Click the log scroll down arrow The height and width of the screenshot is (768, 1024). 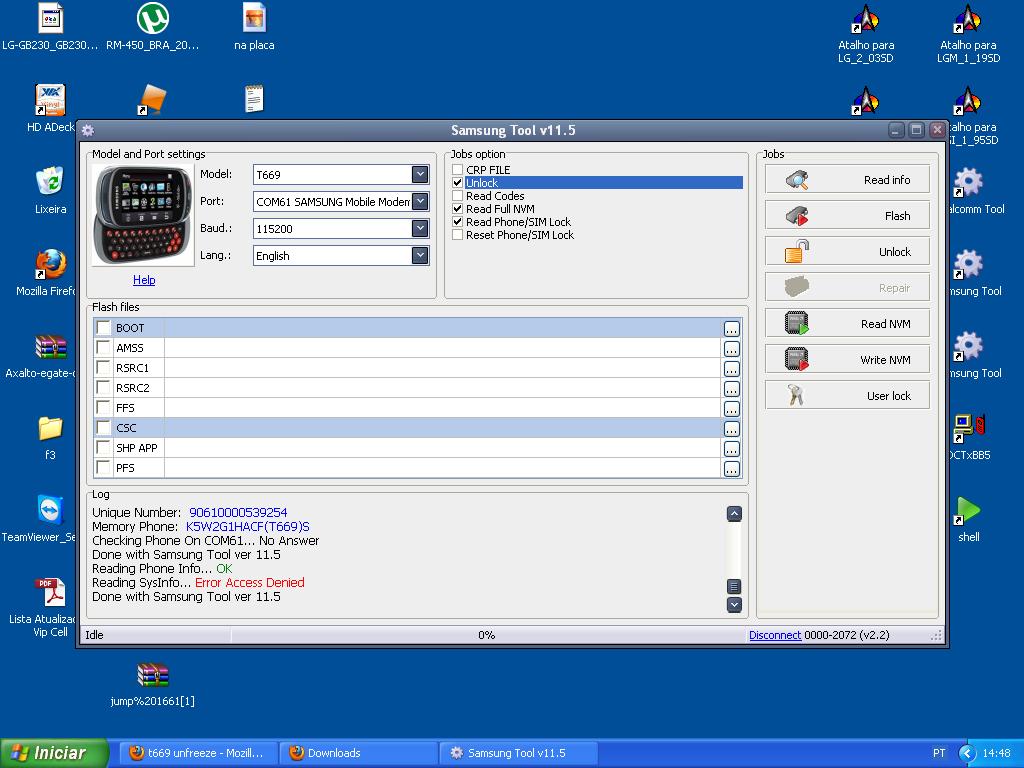[734, 605]
